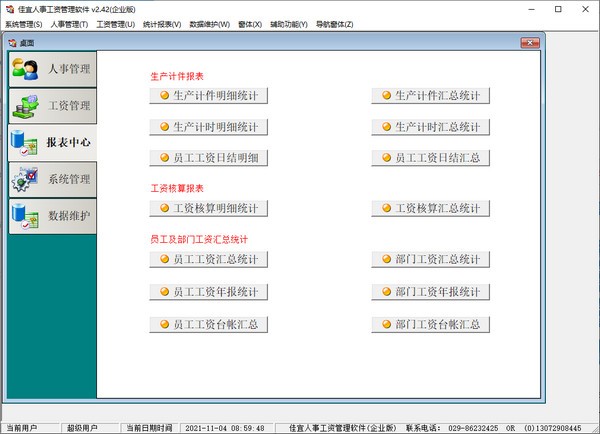The height and width of the screenshot is (434, 600).
Task: Click the 桌面 window title icon
Action: 11,43
